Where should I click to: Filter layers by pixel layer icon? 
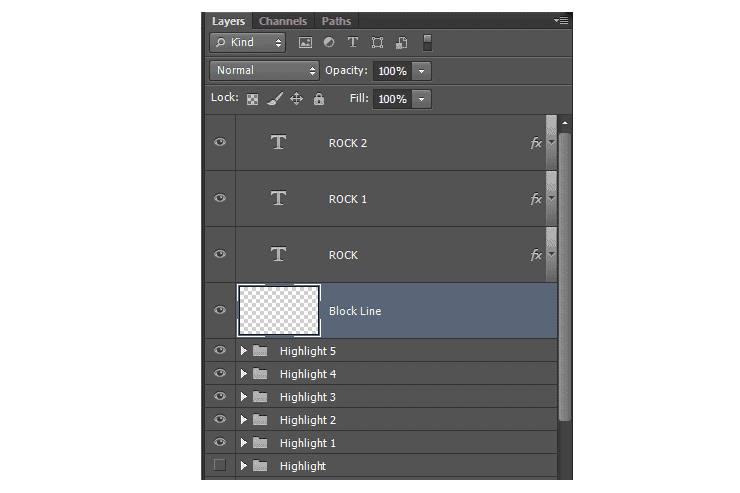point(305,43)
